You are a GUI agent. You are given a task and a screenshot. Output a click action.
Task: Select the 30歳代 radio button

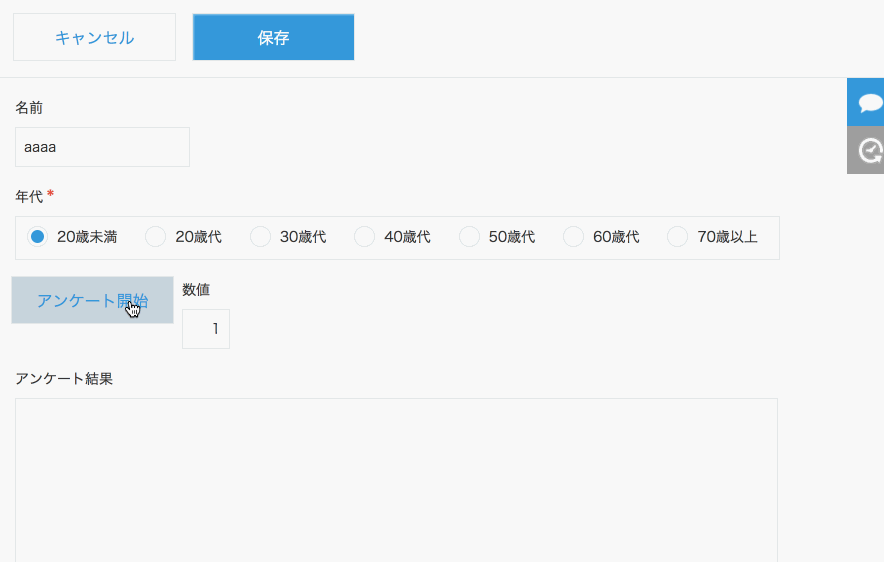pos(260,237)
